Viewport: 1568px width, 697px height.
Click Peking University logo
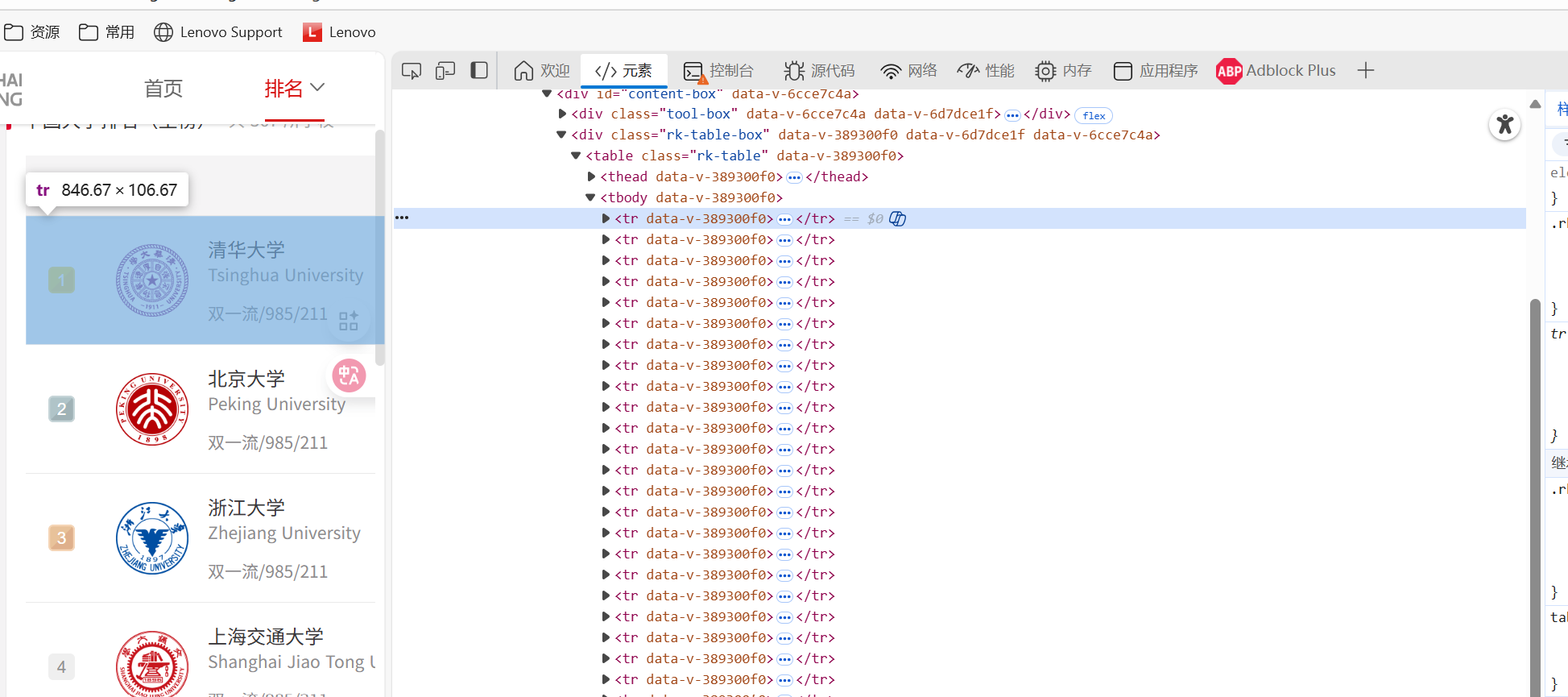(152, 409)
